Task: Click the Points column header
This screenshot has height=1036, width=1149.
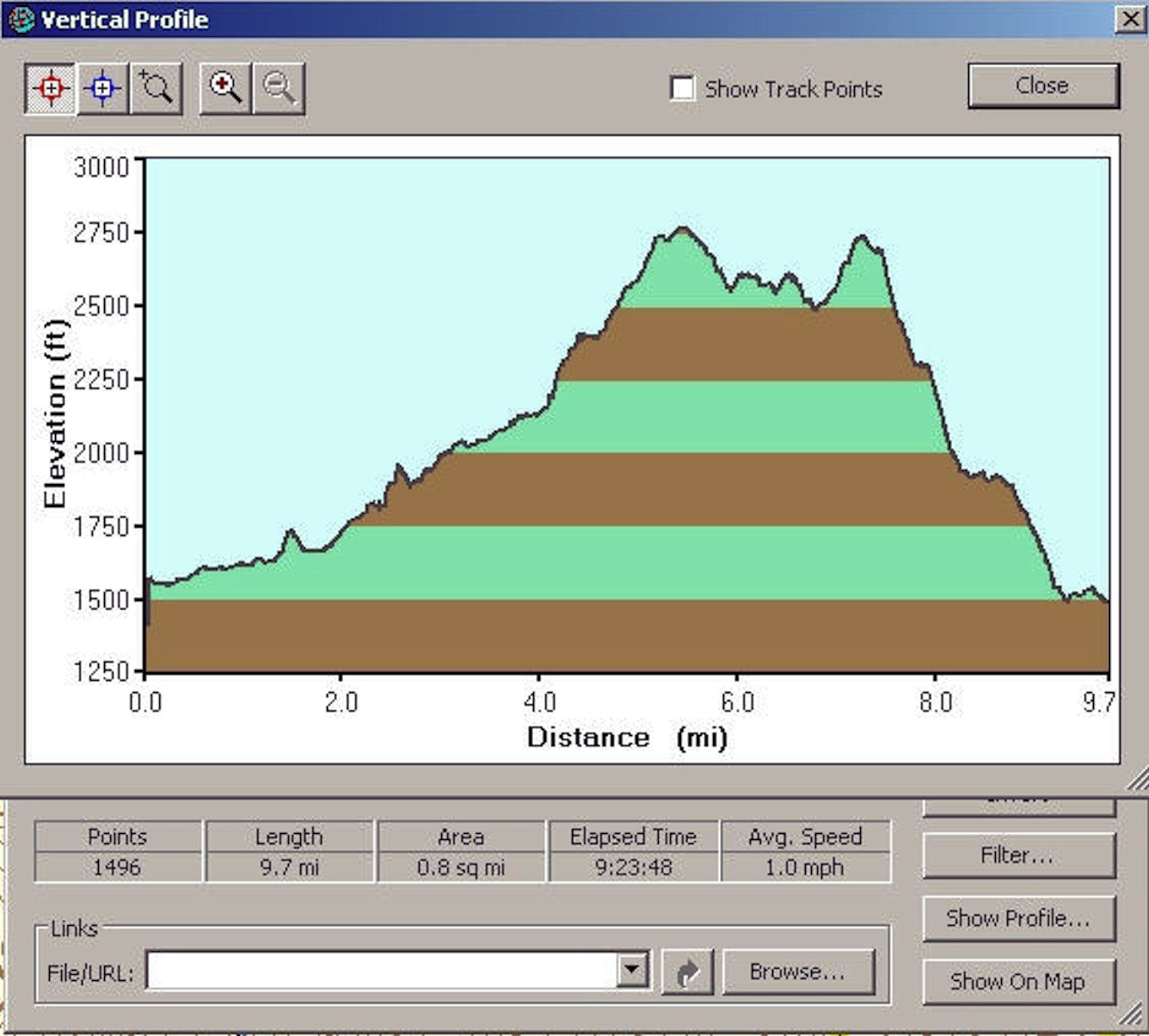Action: click(117, 837)
